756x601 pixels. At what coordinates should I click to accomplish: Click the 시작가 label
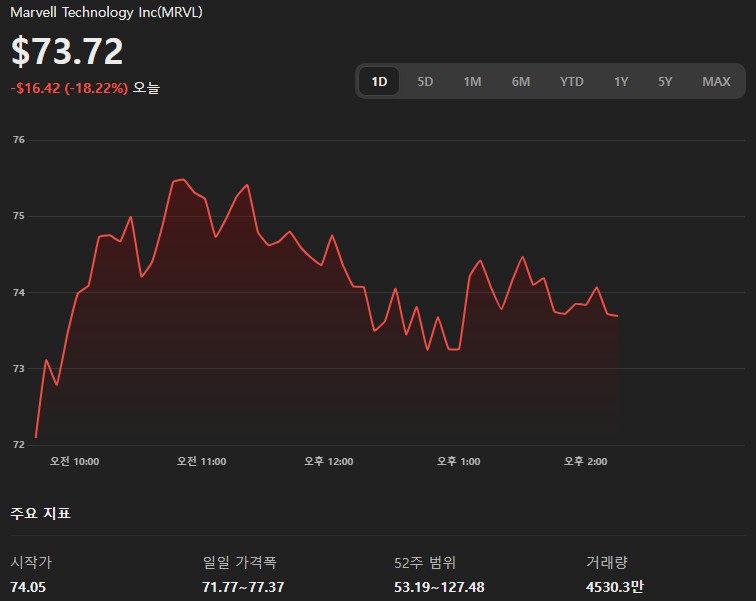click(31, 562)
